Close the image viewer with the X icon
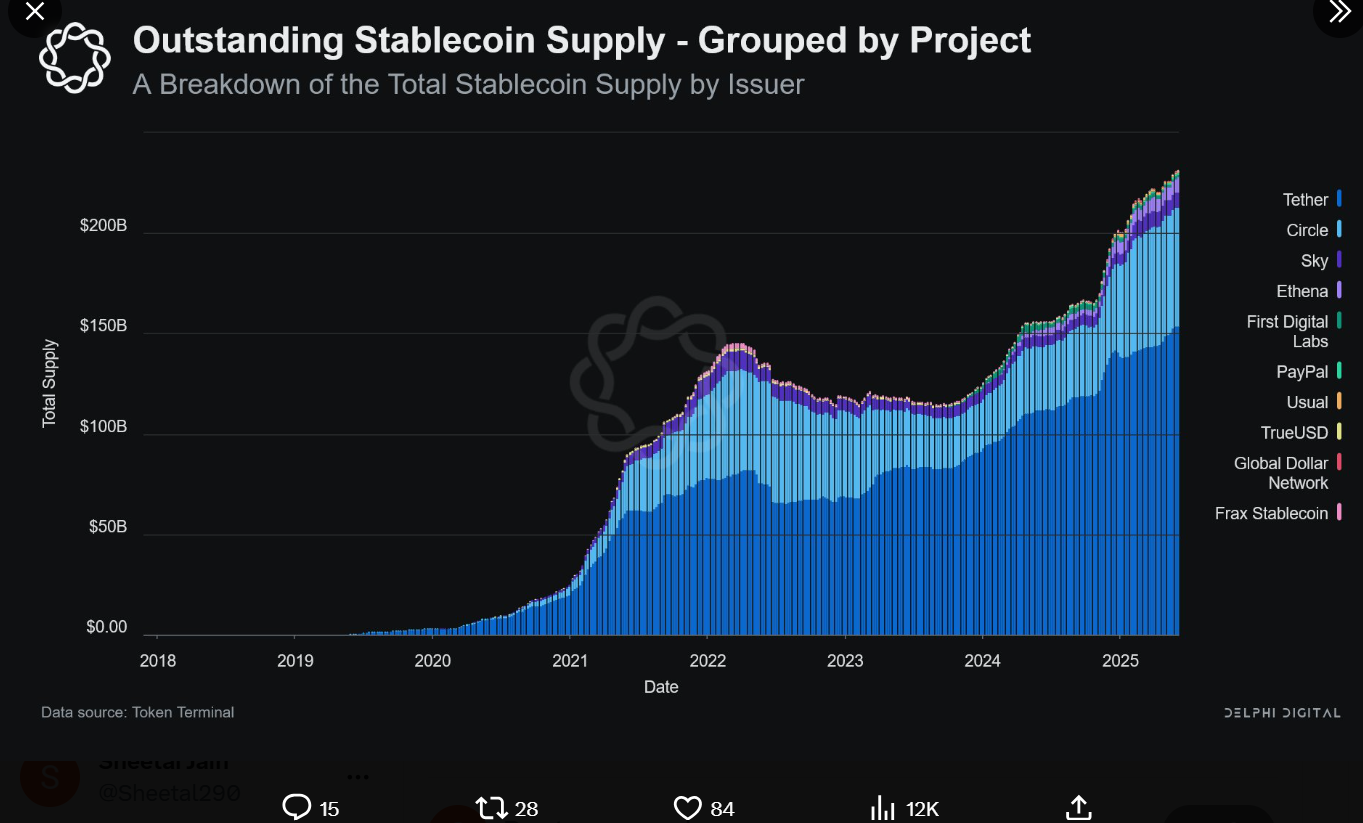The width and height of the screenshot is (1363, 823). (34, 12)
